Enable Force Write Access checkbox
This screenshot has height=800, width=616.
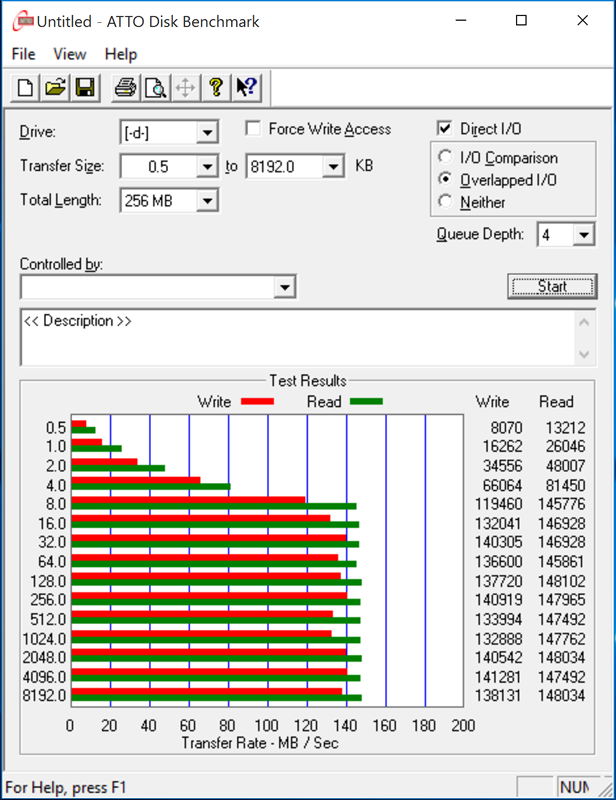pyautogui.click(x=253, y=129)
